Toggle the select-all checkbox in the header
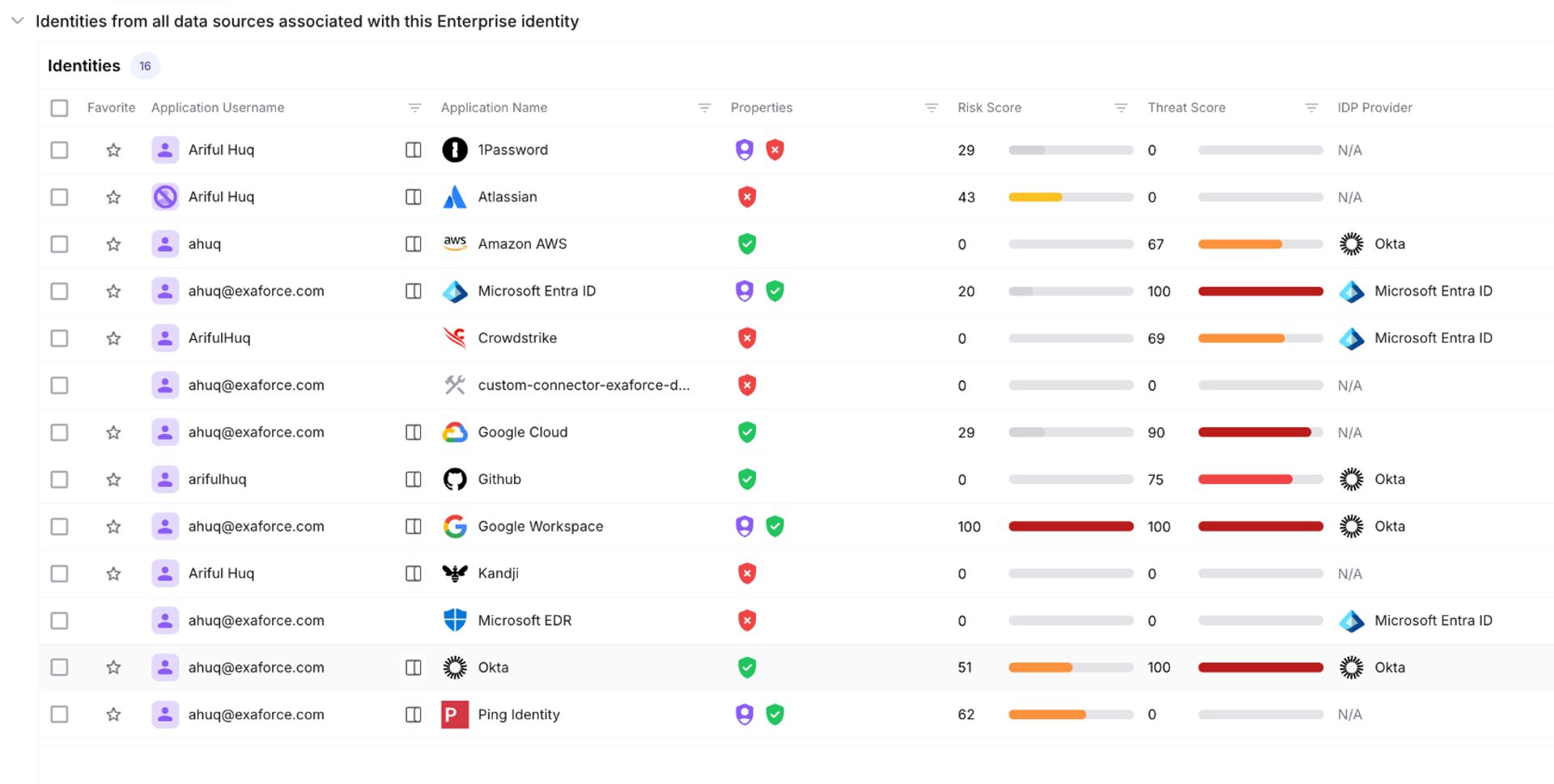 pyautogui.click(x=59, y=108)
